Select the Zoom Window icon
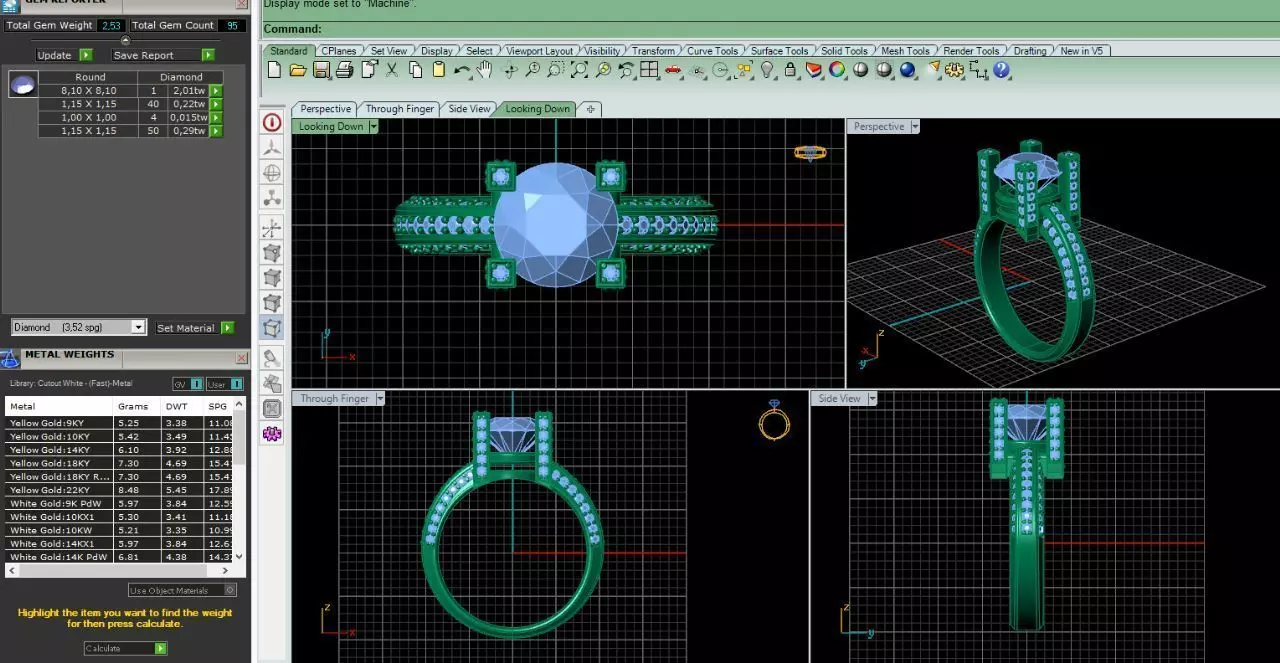This screenshot has height=663, width=1280. 556,70
